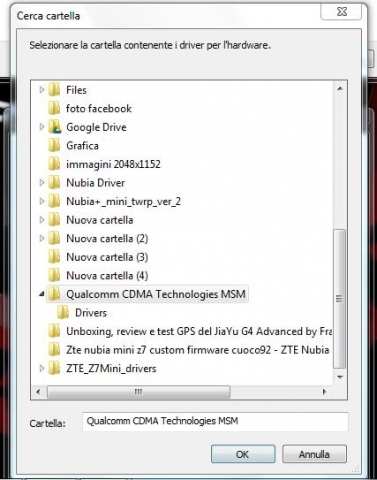This screenshot has width=377, height=480.
Task: Select the Zte nubia mini z7 custom firmware folder
Action: pyautogui.click(x=198, y=350)
